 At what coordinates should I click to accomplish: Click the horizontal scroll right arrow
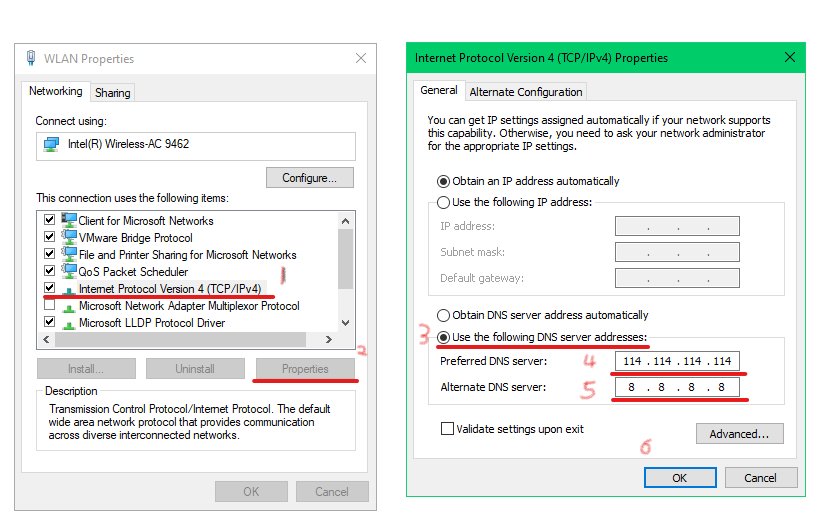pos(329,340)
